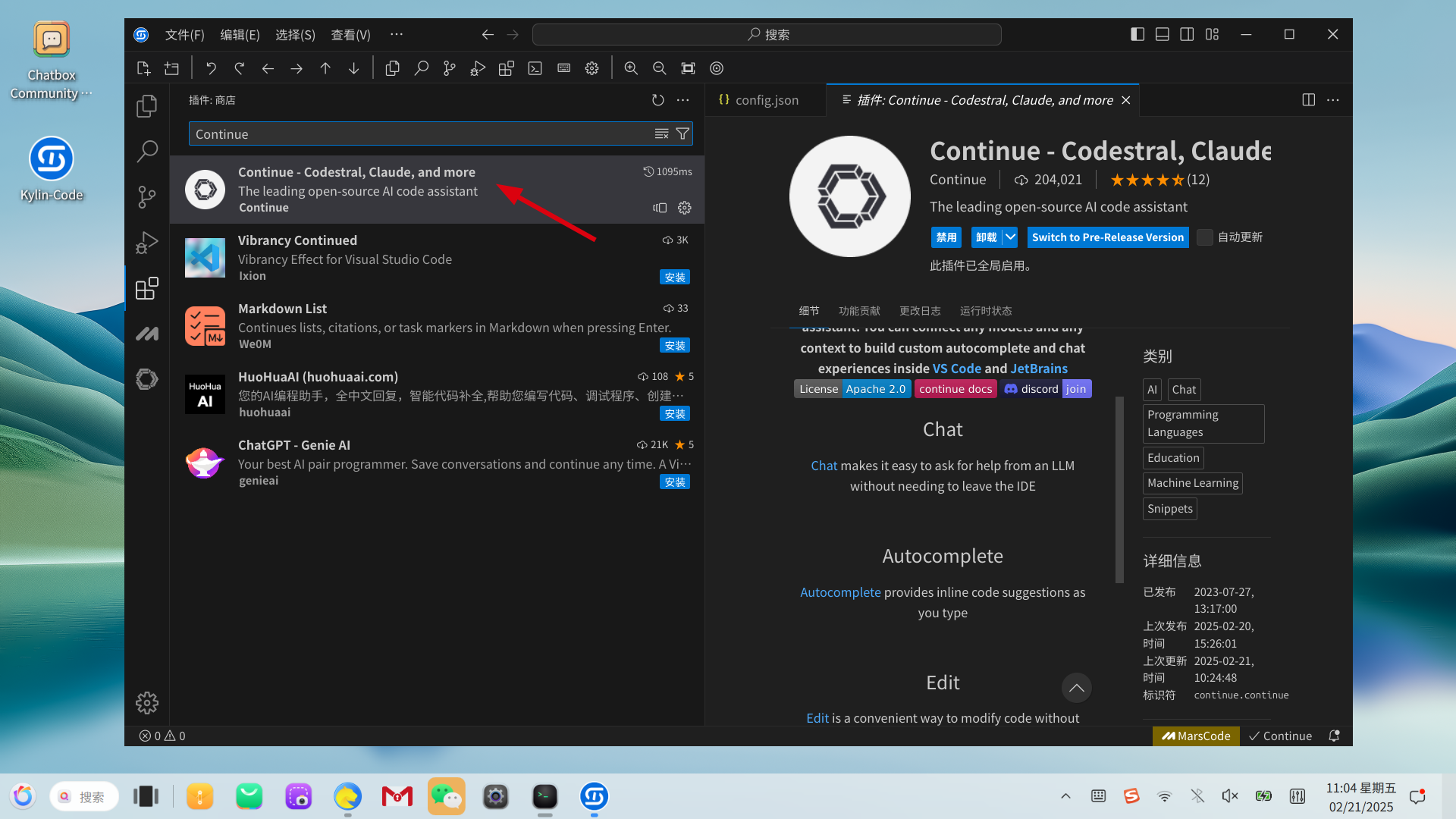Image resolution: width=1456 pixels, height=819 pixels.
Task: Open Source Control in activity bar
Action: coord(146,197)
